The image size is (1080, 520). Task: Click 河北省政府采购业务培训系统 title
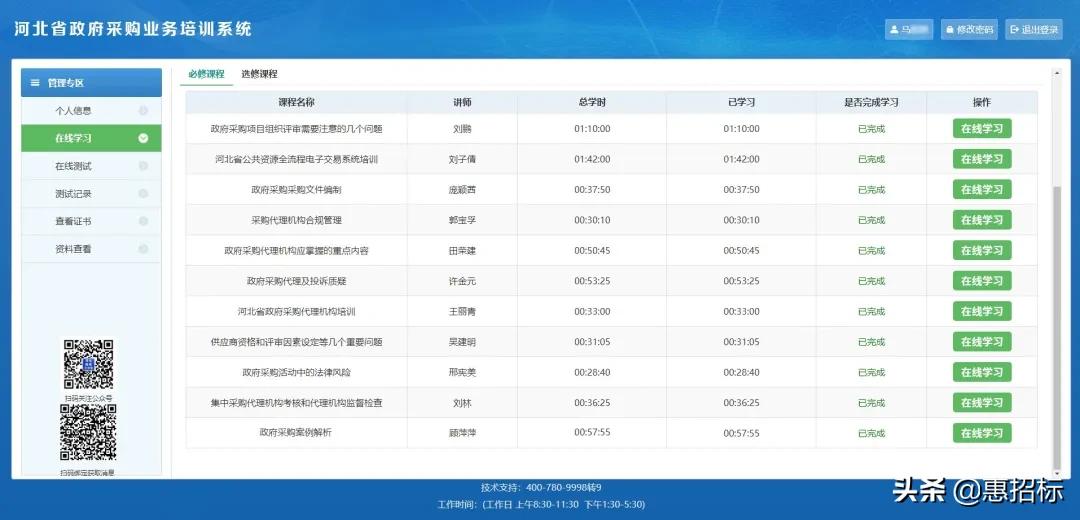[133, 29]
